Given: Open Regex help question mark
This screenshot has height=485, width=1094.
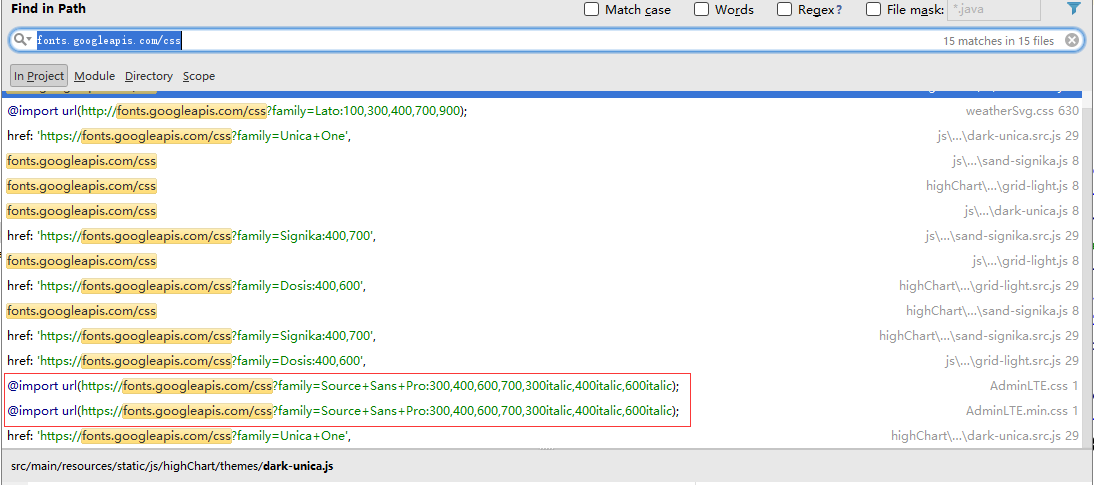Looking at the screenshot, I should point(839,10).
